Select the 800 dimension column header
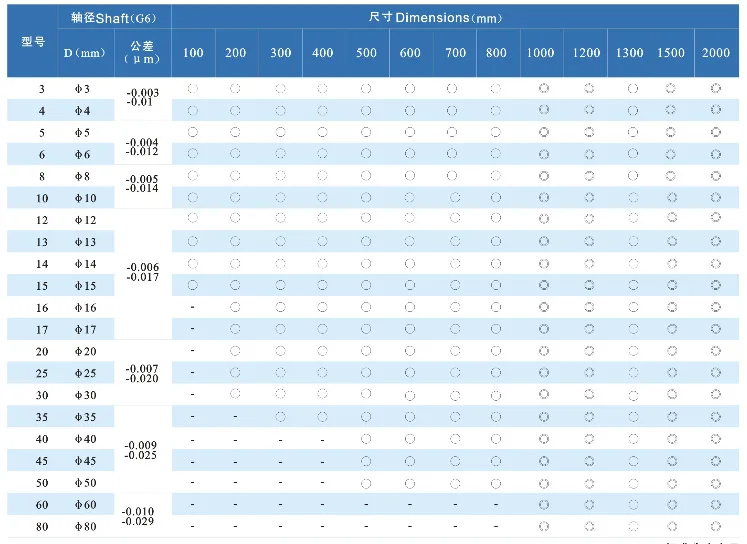This screenshot has height=544, width=747. pos(496,53)
